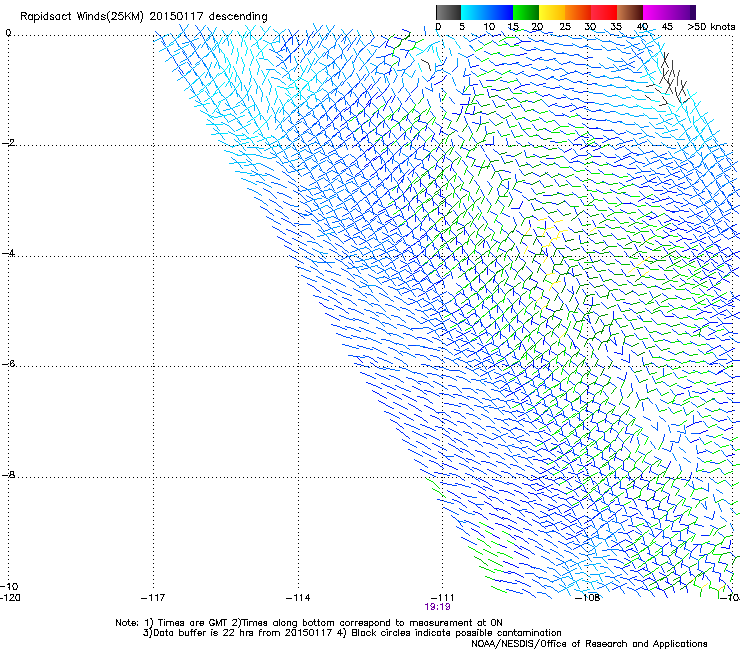
Task: Pick the brown 35–40 knots legend swatch
Action: point(630,12)
